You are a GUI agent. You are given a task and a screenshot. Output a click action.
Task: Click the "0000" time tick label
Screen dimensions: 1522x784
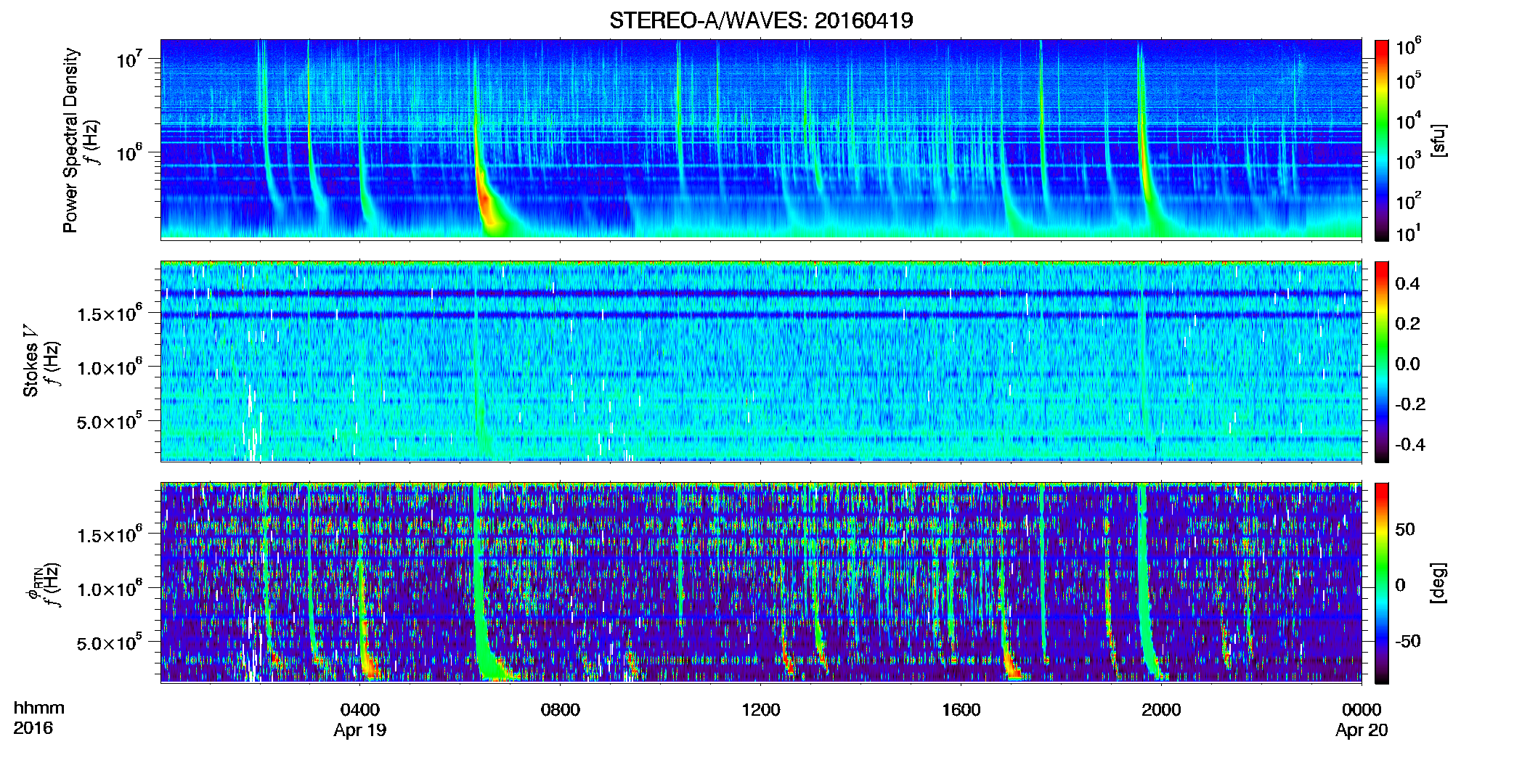point(1362,710)
